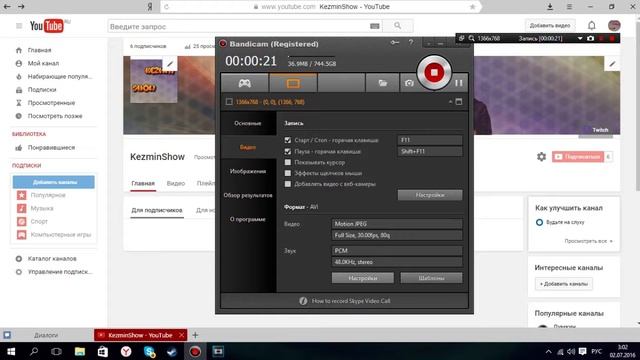Click the key registration icon in Bandicam
This screenshot has width=640, height=360.
point(394,42)
